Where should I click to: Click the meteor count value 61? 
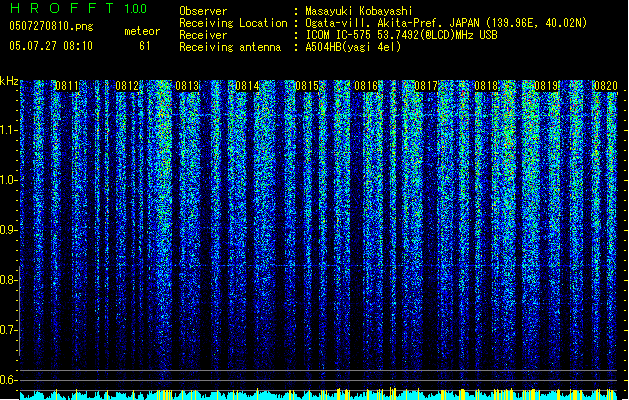pyautogui.click(x=145, y=46)
